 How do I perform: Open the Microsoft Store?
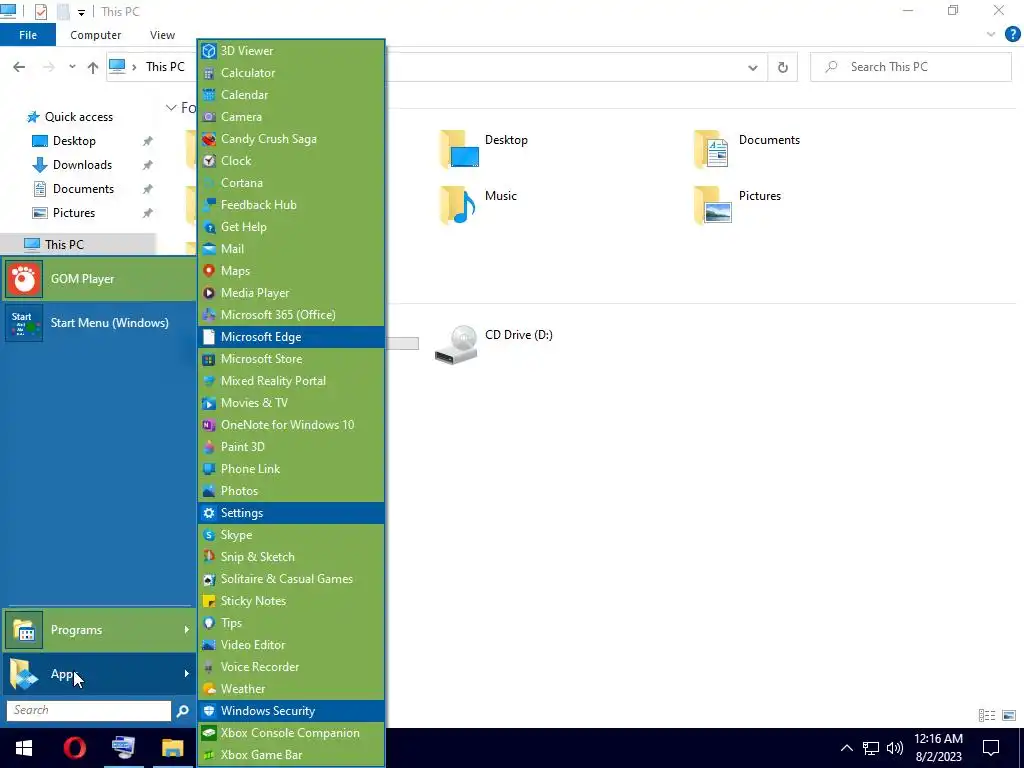click(291, 359)
